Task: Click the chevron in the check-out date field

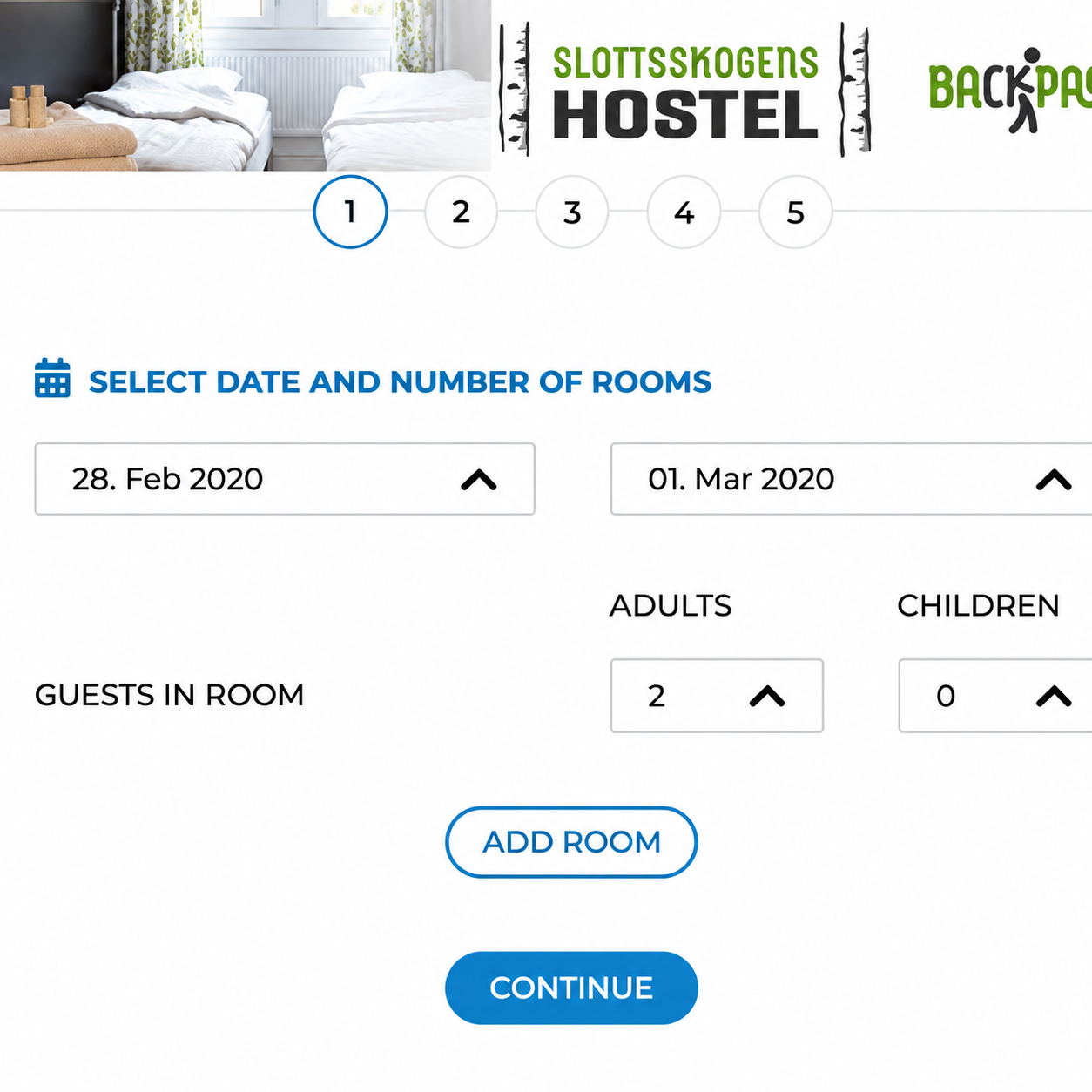Action: pos(1054,480)
